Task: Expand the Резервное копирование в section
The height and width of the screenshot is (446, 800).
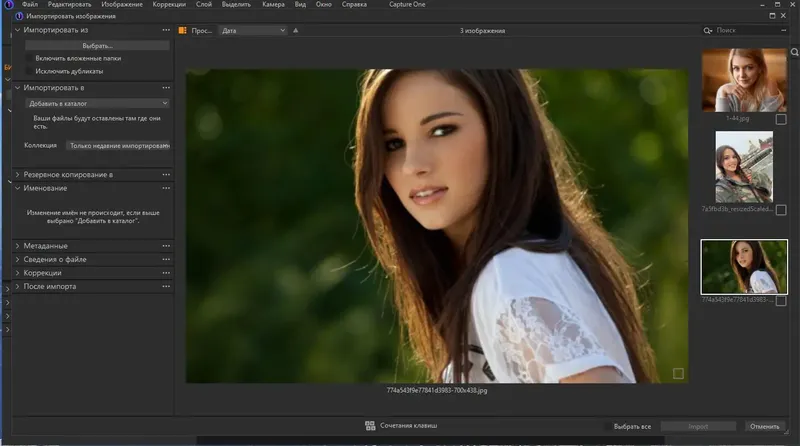Action: point(18,174)
